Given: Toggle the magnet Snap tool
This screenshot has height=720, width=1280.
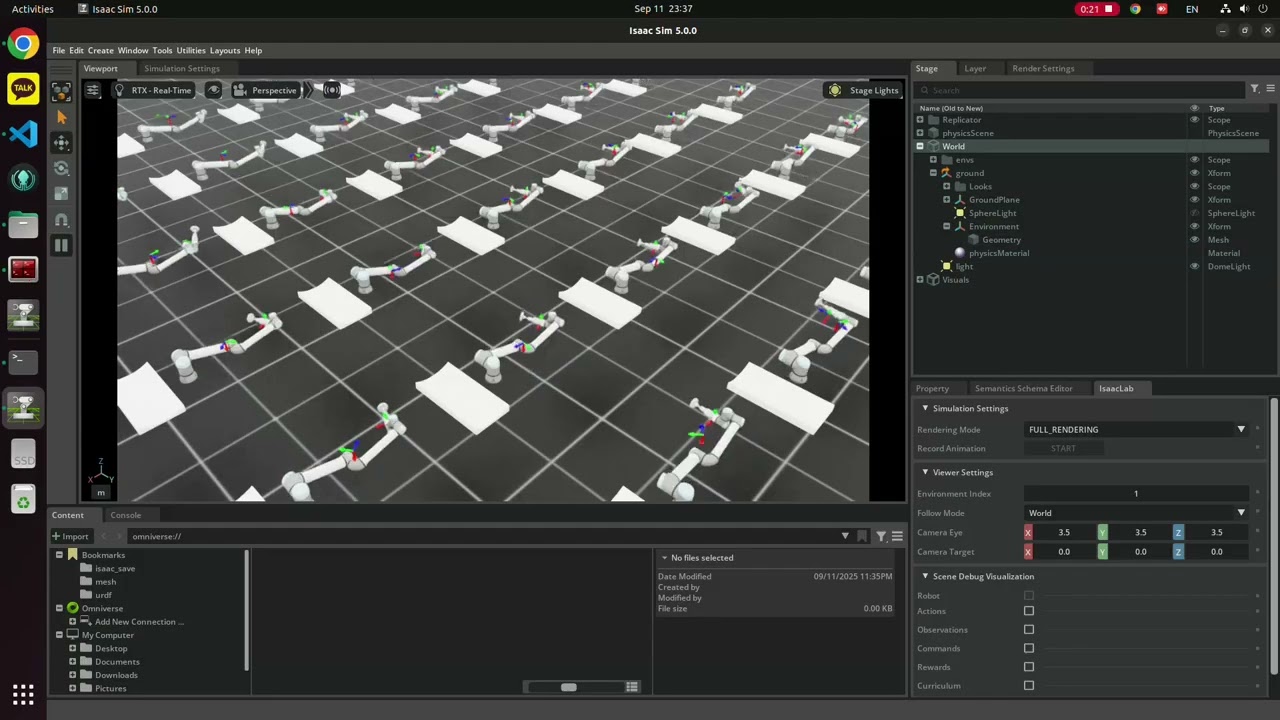Looking at the screenshot, I should [61, 219].
